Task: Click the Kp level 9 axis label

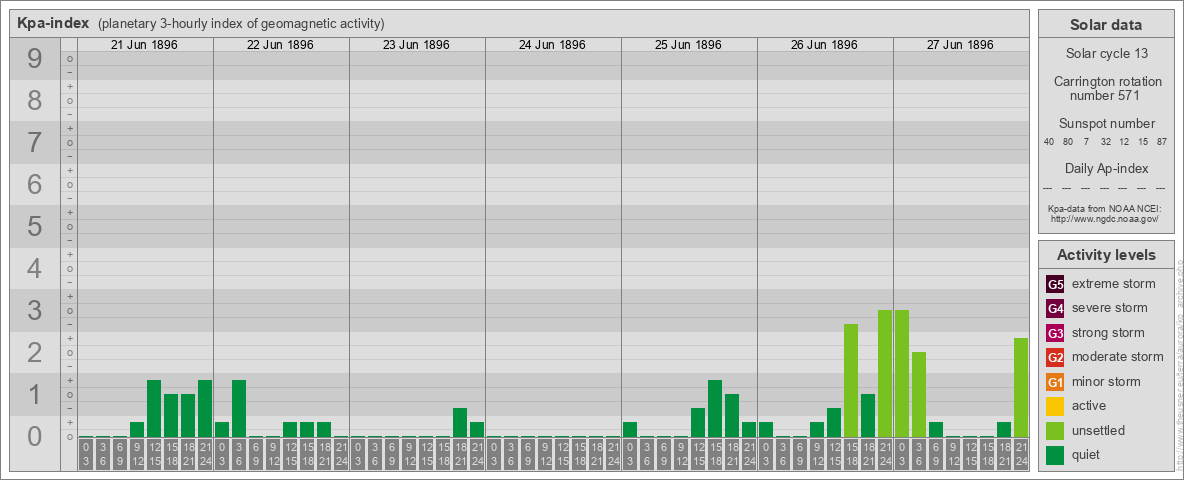Action: (x=34, y=59)
